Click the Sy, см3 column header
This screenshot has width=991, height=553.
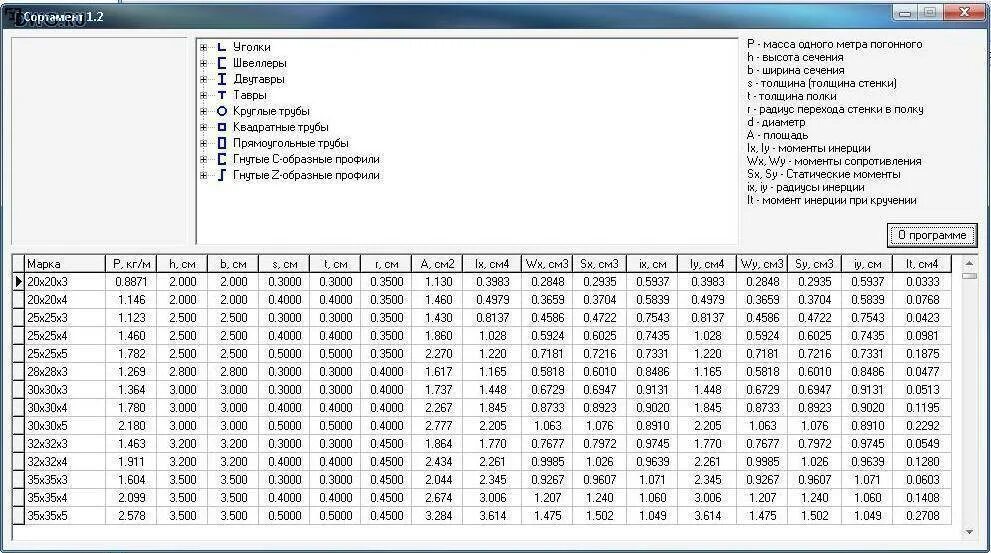814,264
